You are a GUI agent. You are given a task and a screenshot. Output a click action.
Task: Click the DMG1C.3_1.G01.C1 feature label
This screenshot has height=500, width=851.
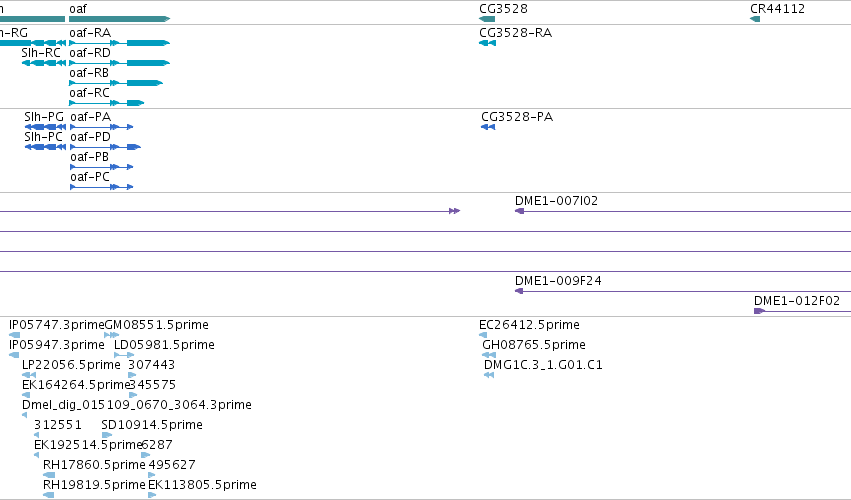coord(543,365)
